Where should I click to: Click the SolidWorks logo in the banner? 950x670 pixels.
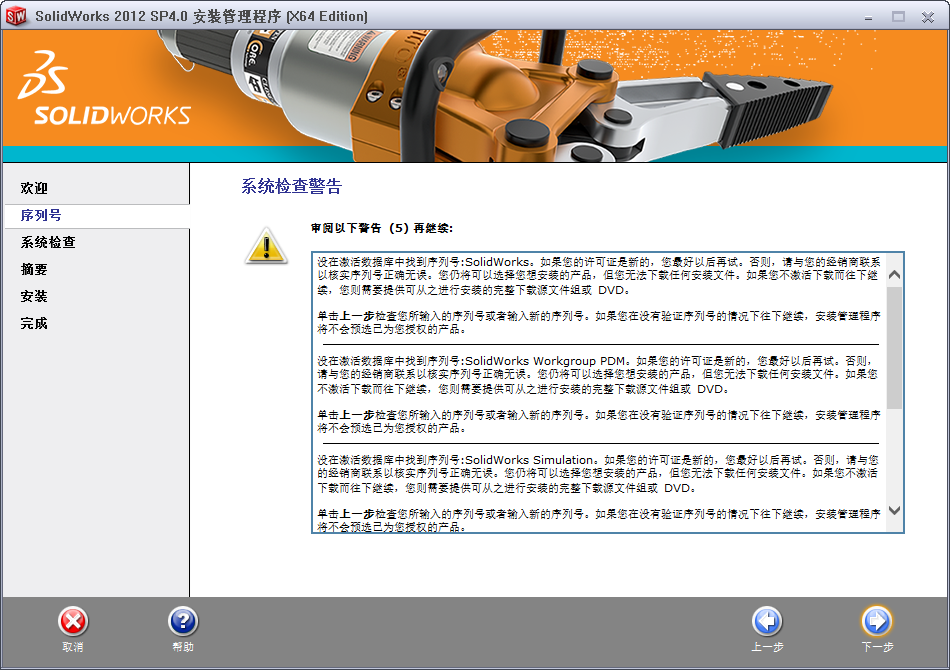click(104, 88)
